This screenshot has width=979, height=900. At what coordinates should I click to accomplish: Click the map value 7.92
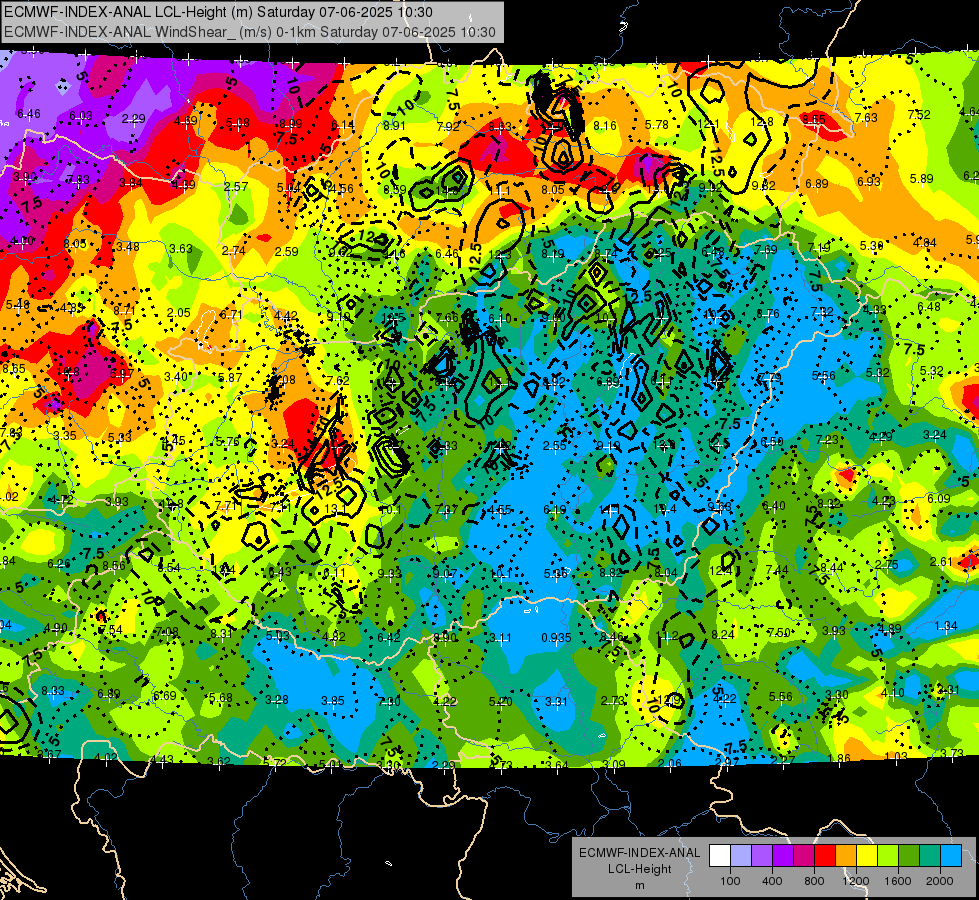click(x=448, y=126)
